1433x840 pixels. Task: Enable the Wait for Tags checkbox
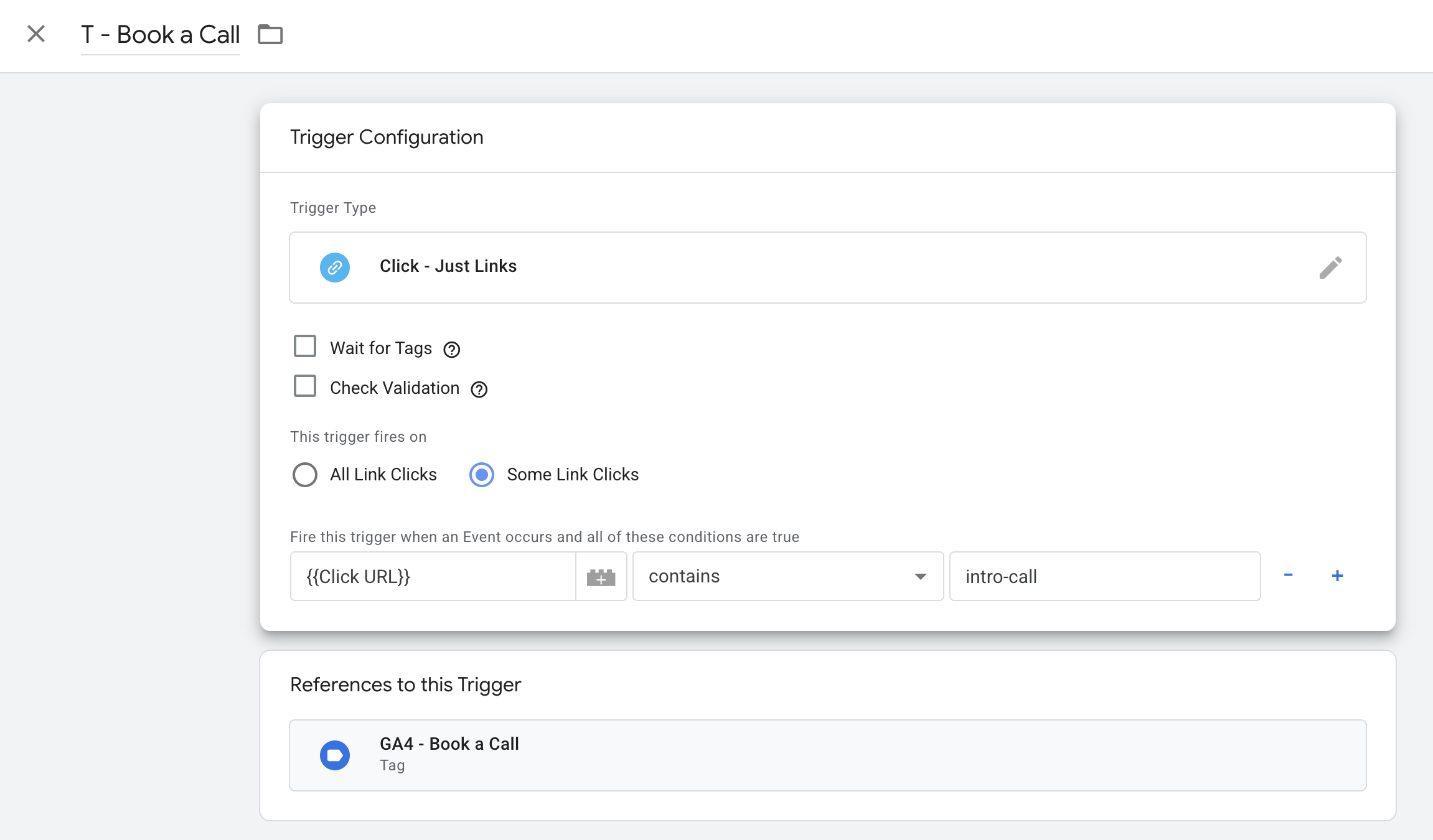(305, 346)
